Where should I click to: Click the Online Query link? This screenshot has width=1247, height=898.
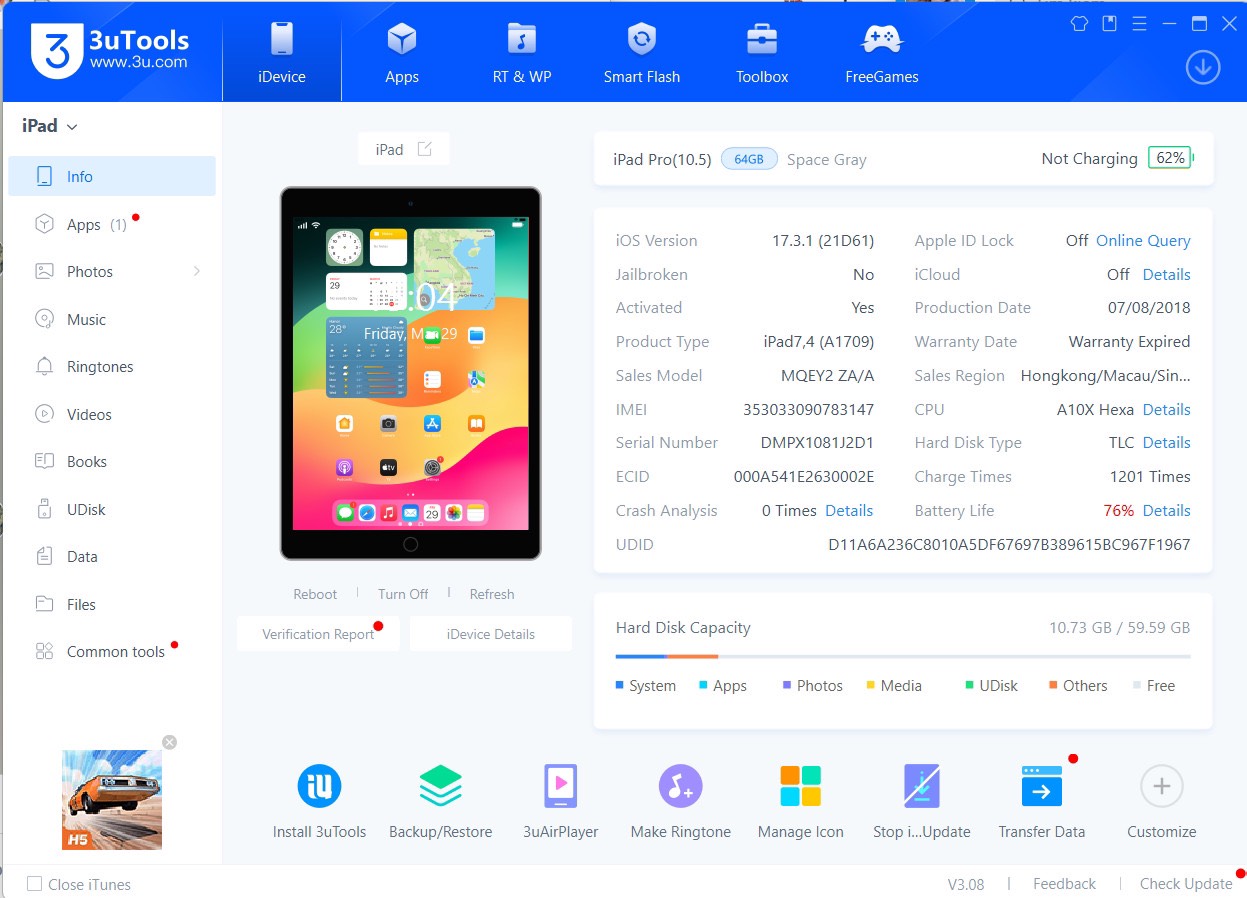click(1143, 241)
